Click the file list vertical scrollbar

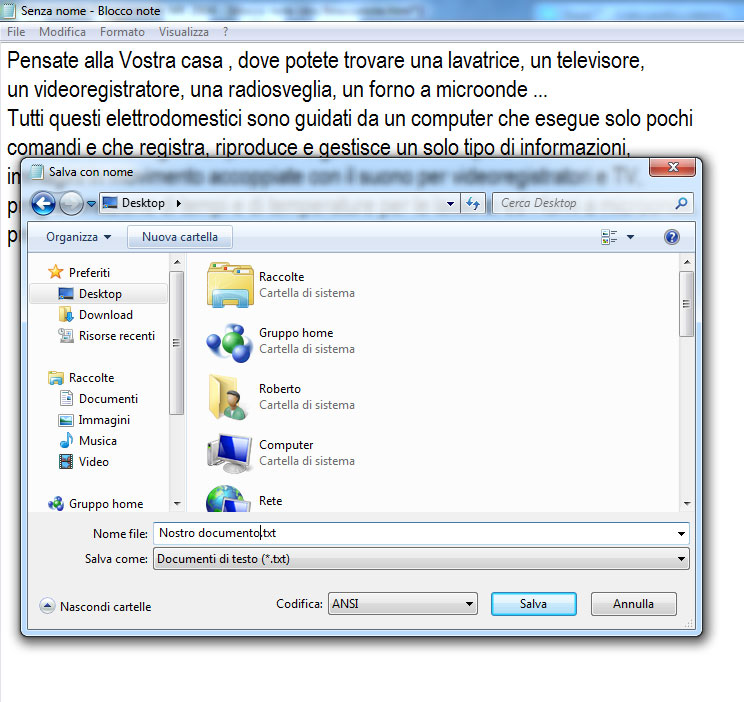686,380
